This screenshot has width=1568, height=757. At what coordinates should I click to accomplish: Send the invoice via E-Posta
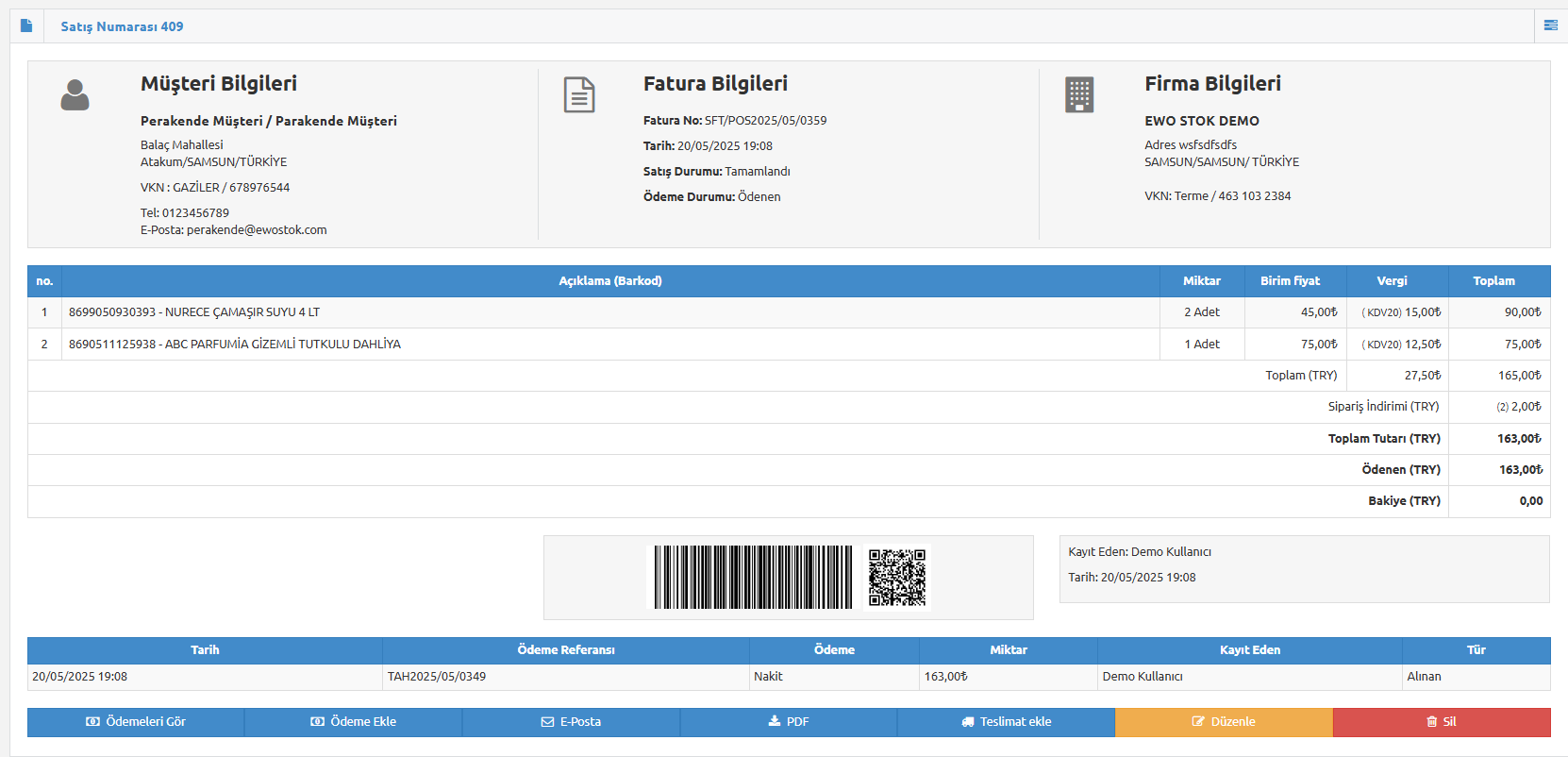point(571,722)
